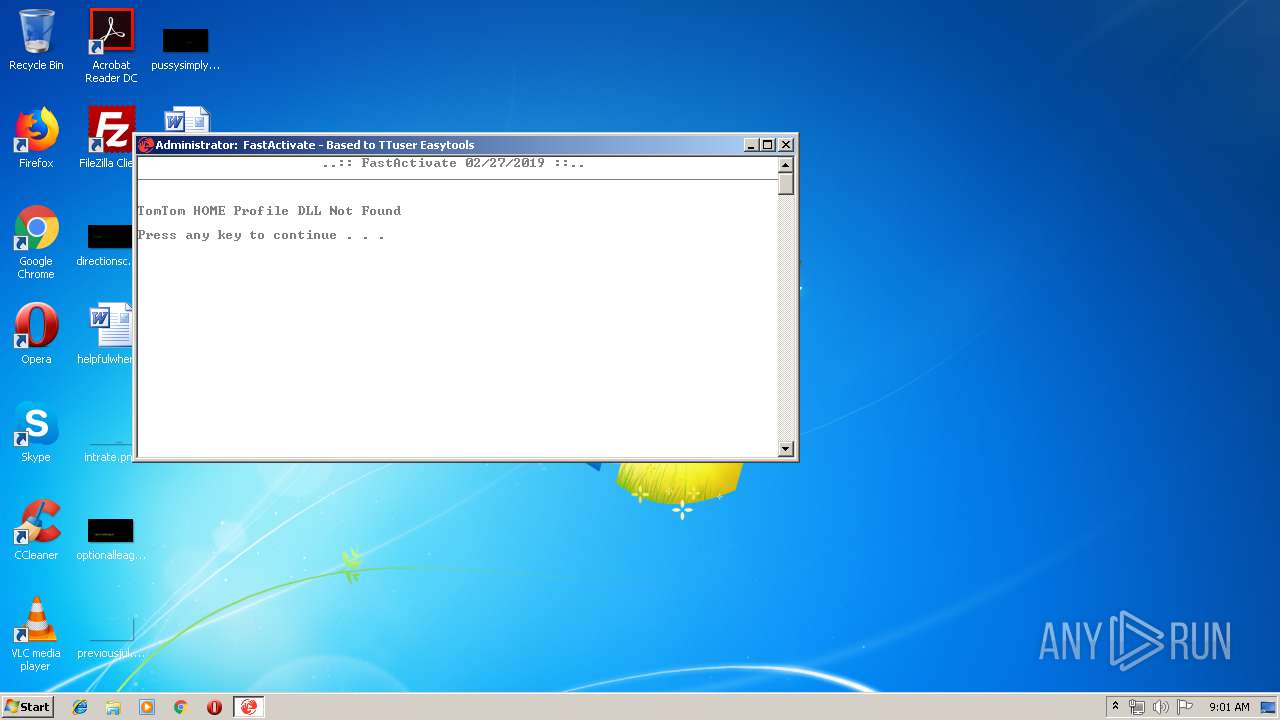Open network tray icon

pos(1137,707)
